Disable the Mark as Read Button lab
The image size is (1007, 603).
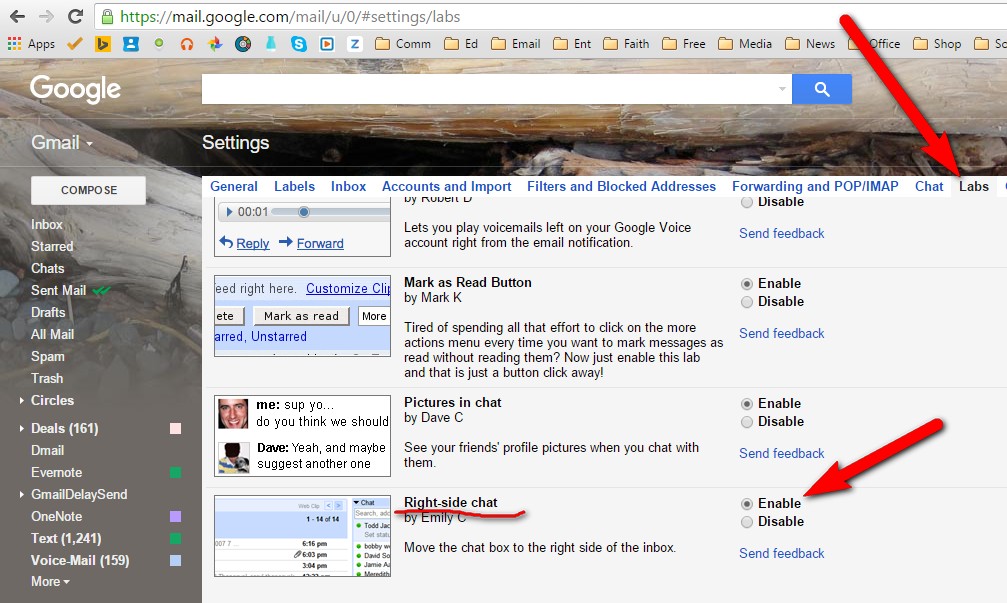point(748,301)
